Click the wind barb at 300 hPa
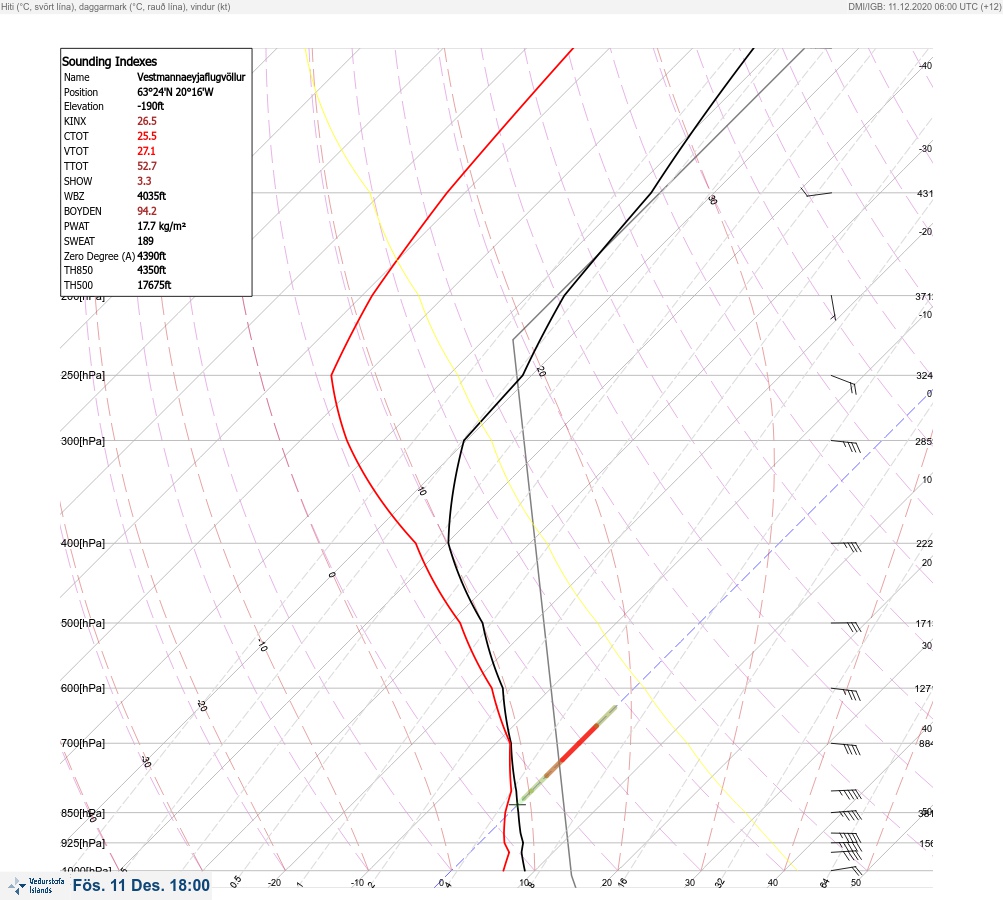This screenshot has height=900, width=1003. coord(846,446)
